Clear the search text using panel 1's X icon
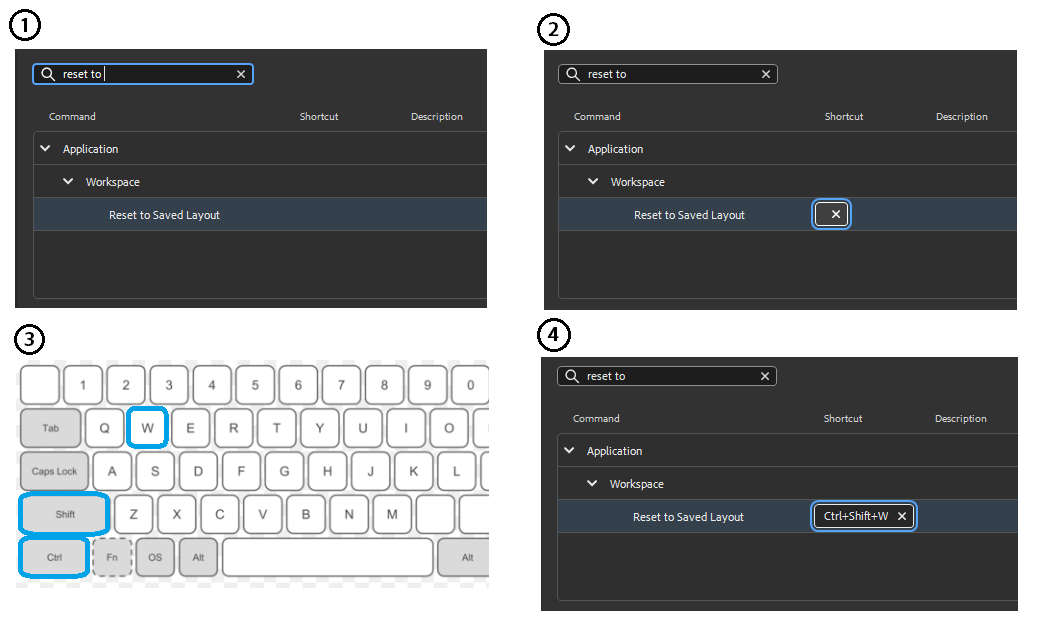The image size is (1049, 628). click(x=241, y=73)
